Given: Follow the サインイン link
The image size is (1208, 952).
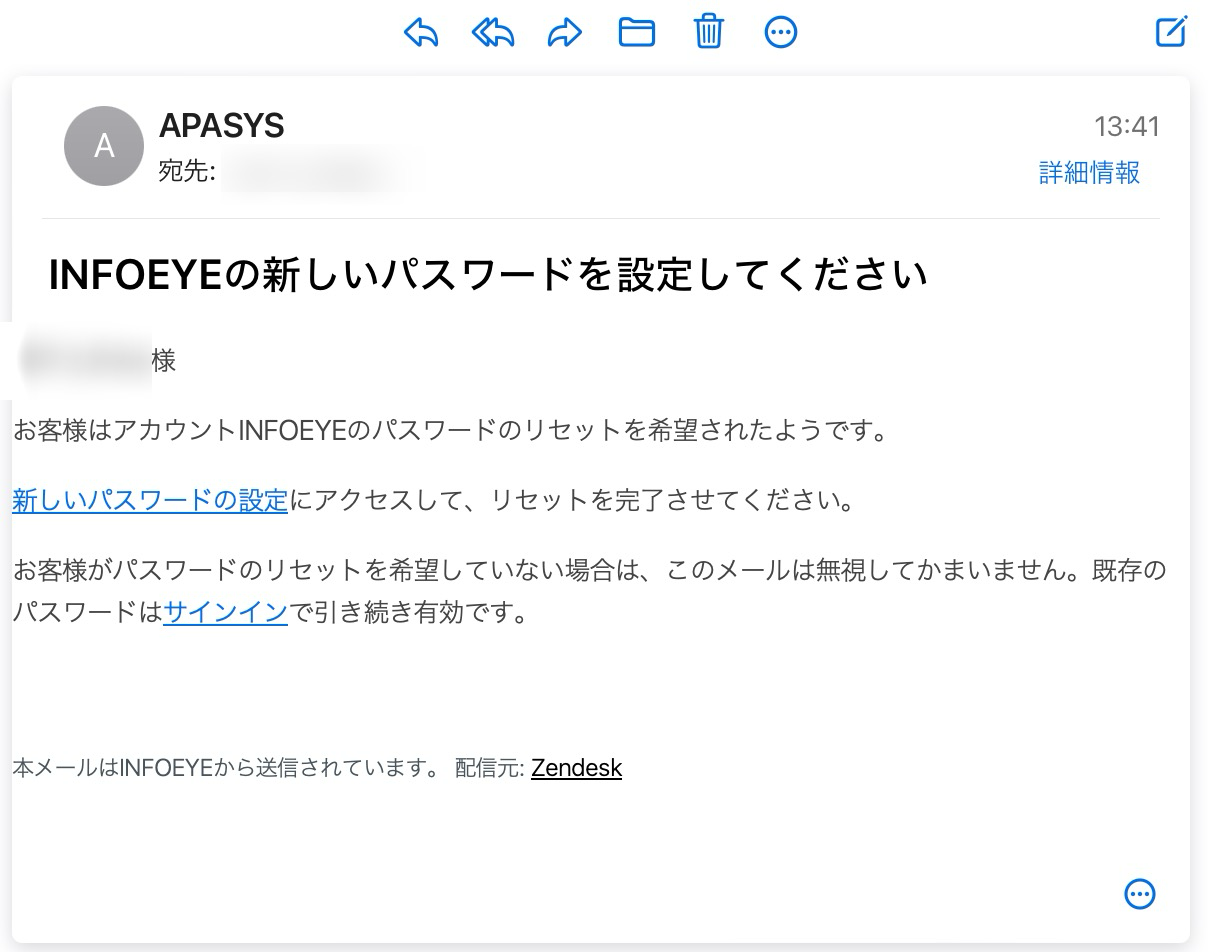Looking at the screenshot, I should pyautogui.click(x=225, y=612).
